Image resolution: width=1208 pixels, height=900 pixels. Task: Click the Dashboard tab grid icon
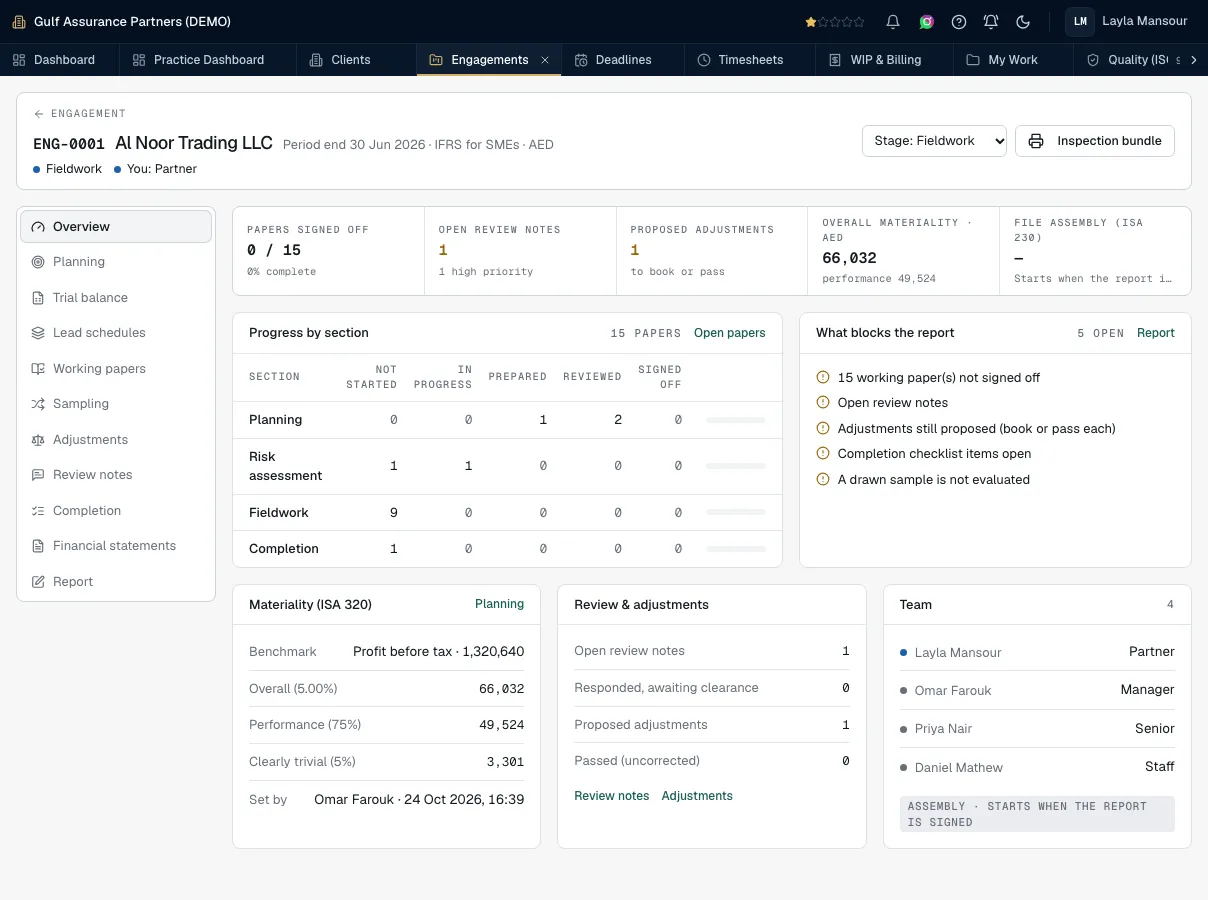[x=19, y=60]
